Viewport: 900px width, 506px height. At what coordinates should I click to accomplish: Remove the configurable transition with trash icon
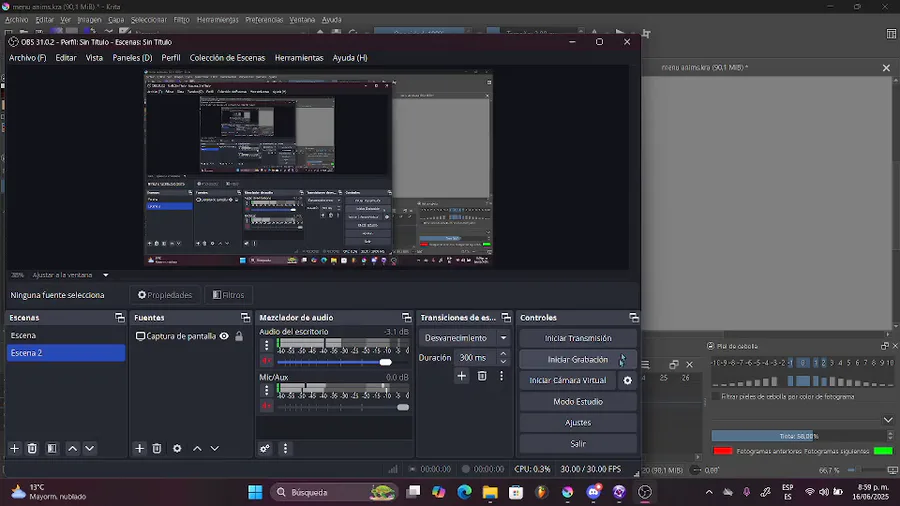coord(482,376)
